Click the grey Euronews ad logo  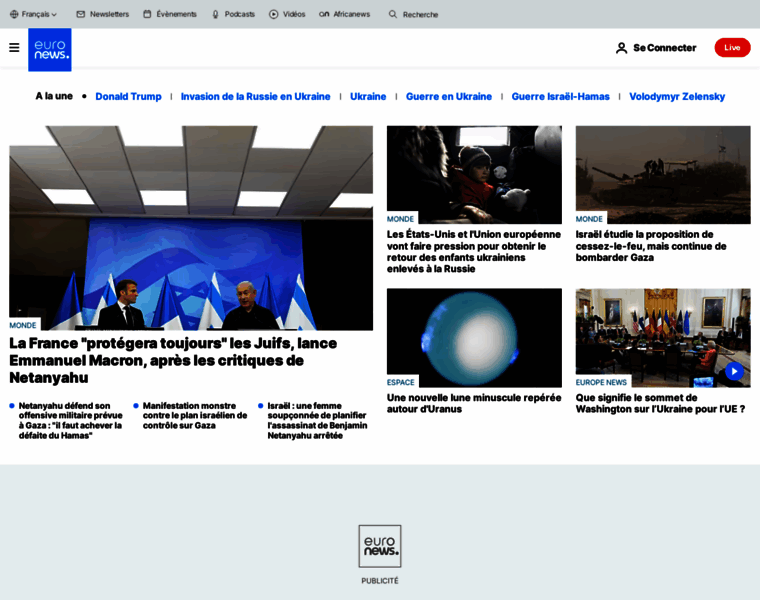click(380, 546)
